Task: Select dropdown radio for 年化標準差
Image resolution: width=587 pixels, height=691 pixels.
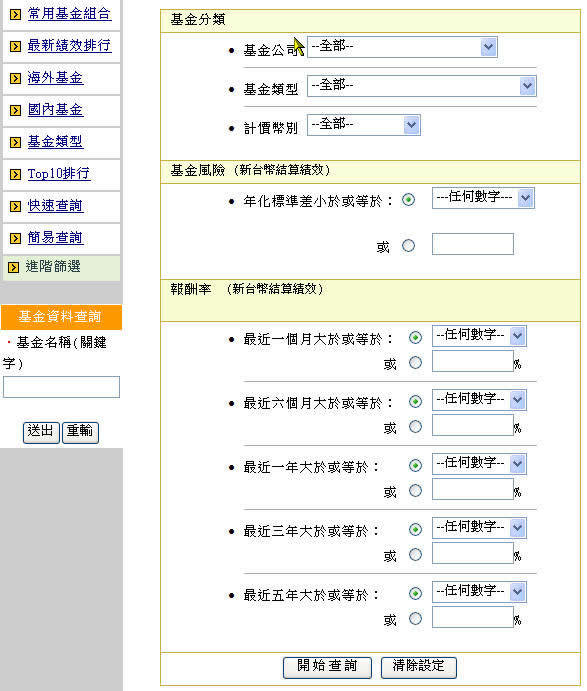Action: (409, 200)
